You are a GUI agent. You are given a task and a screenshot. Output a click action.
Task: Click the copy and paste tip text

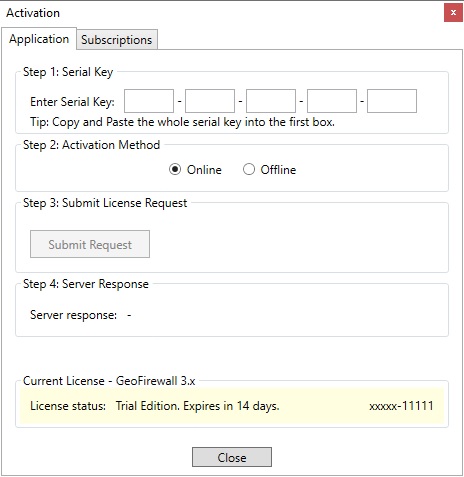point(182,122)
